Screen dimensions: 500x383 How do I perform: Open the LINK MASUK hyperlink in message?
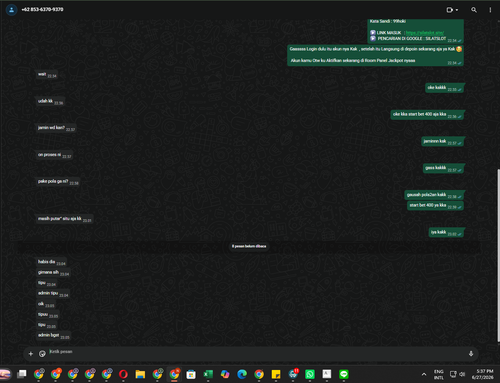pyautogui.click(x=425, y=33)
